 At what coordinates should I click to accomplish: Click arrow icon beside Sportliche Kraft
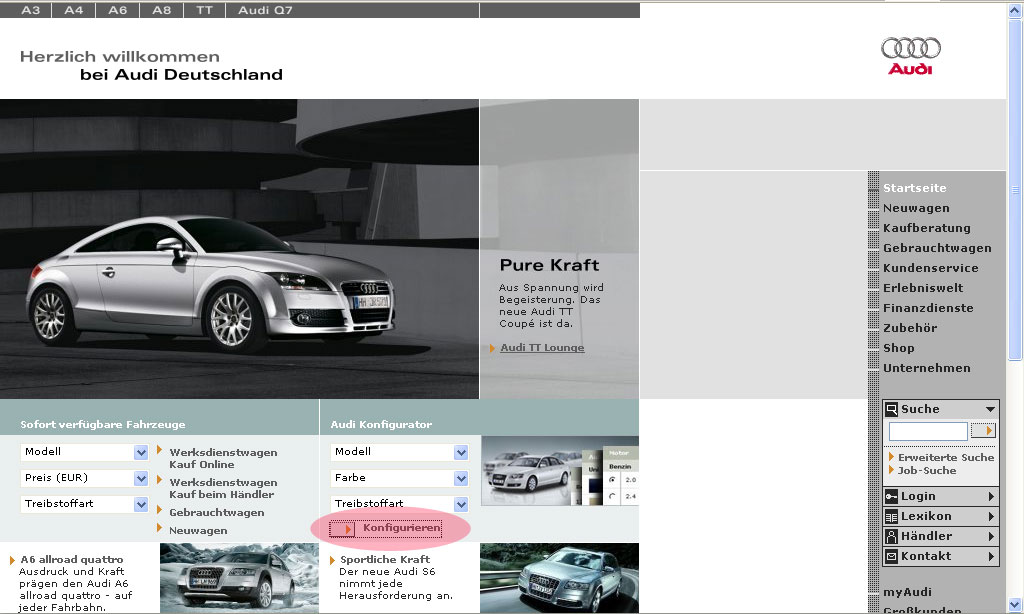(x=332, y=560)
